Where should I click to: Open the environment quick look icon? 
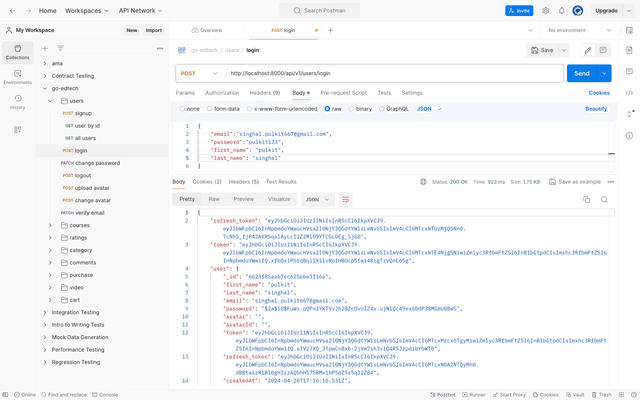(x=629, y=30)
